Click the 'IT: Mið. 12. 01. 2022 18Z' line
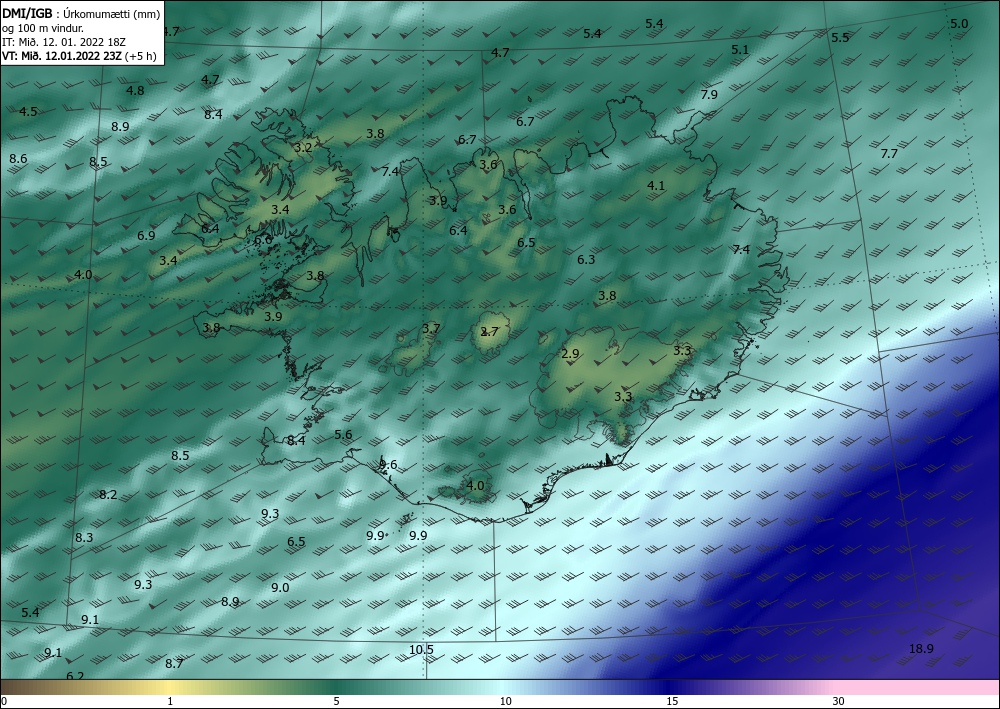Screen dimensions: 1000x709 [64, 41]
